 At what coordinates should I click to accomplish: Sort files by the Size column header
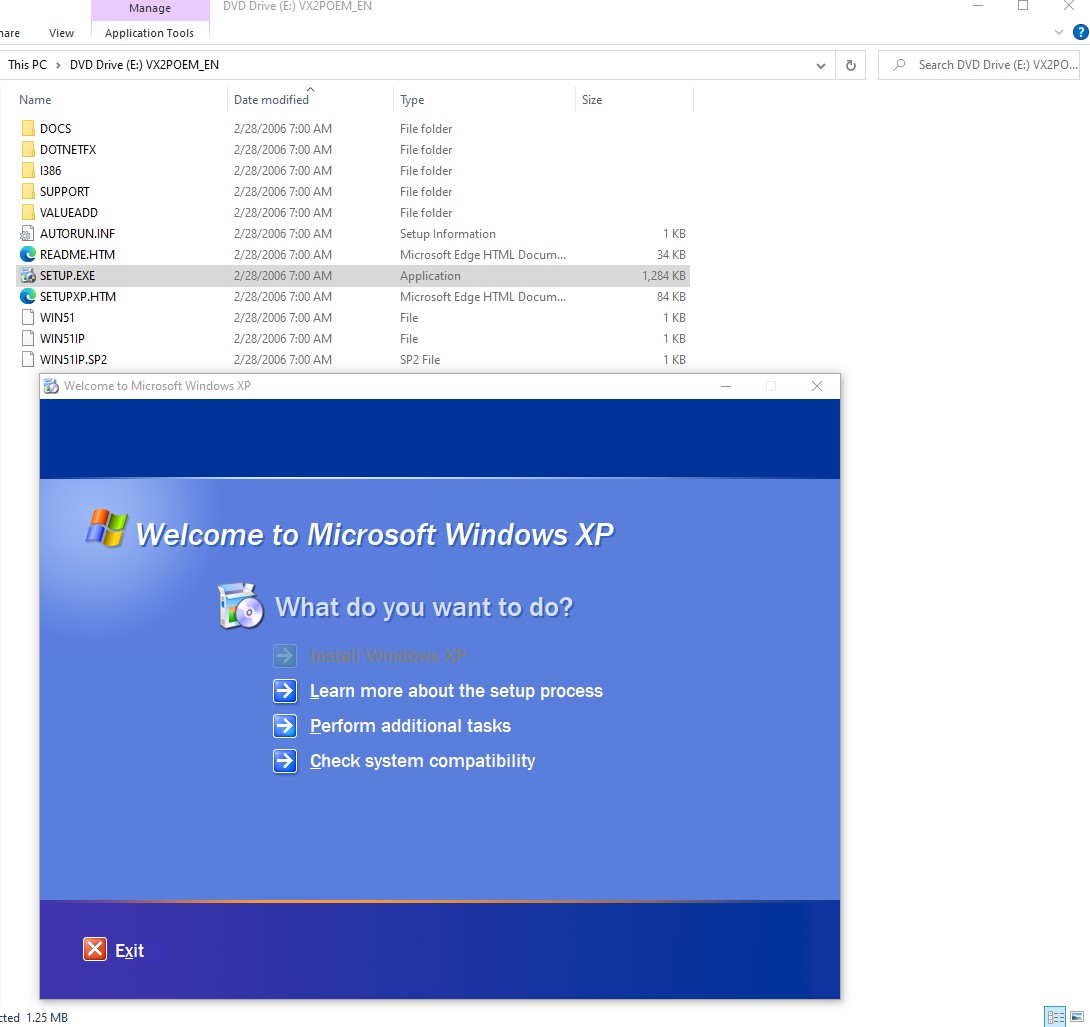click(592, 100)
